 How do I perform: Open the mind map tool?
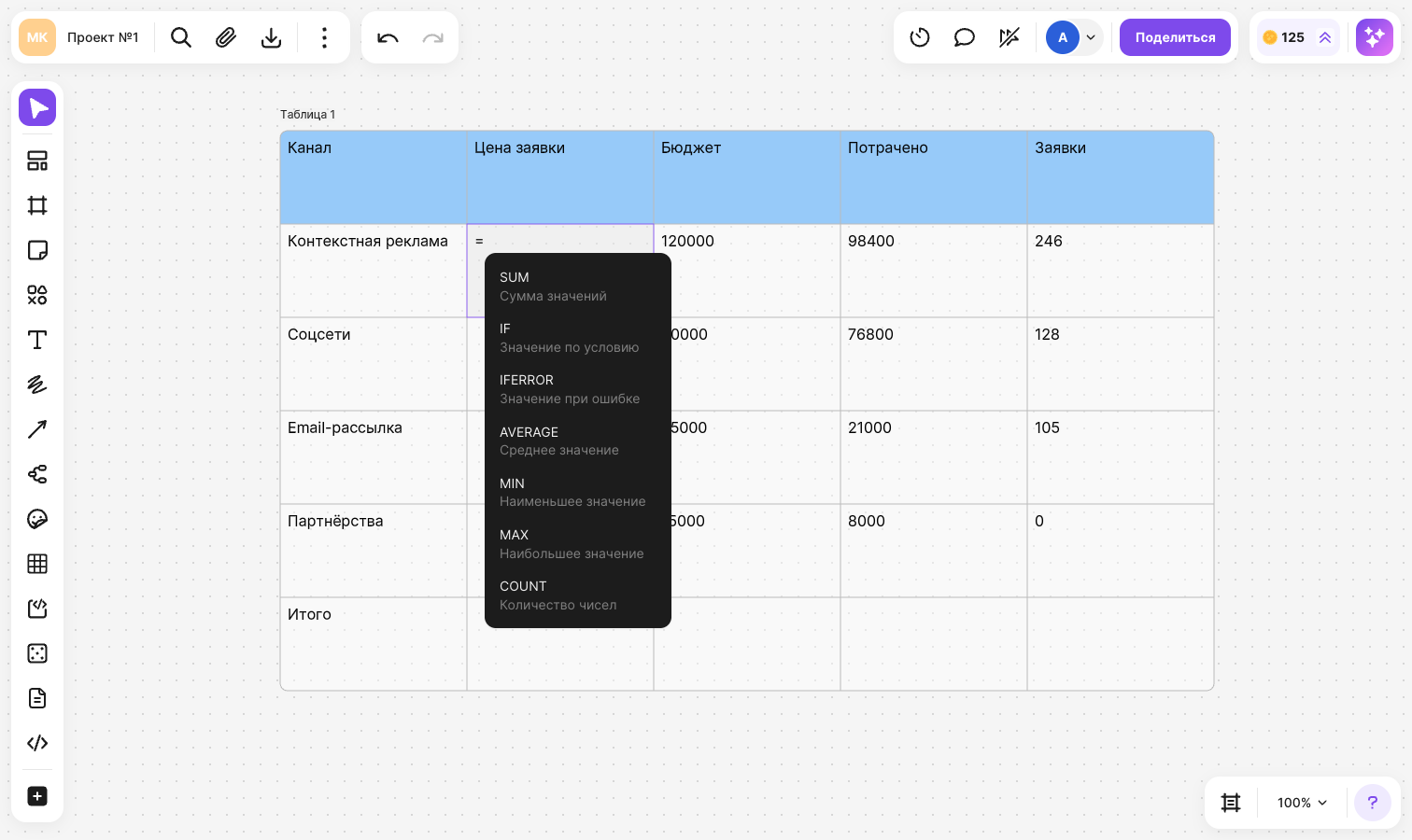(37, 474)
